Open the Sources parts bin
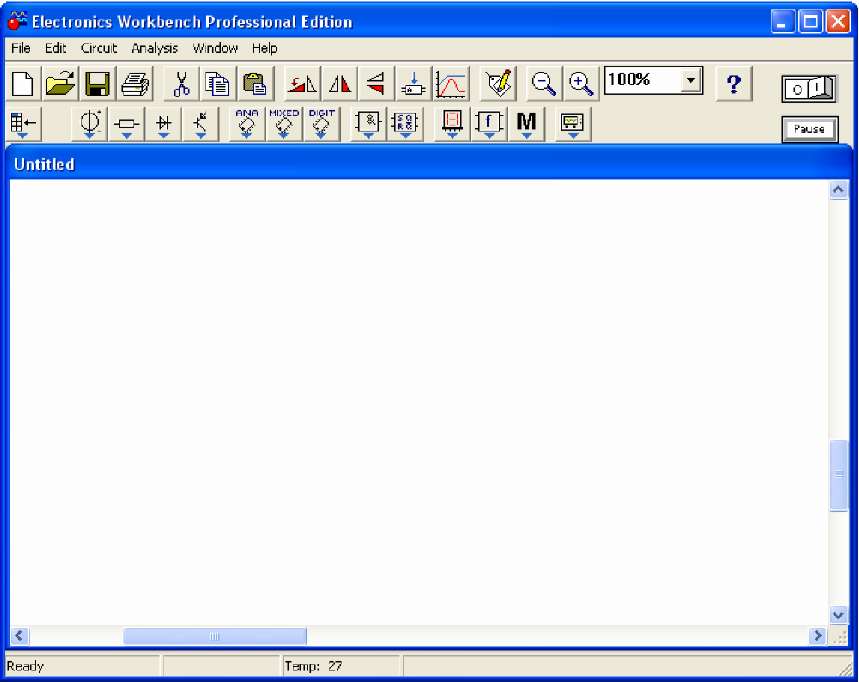This screenshot has width=859, height=682. (90, 124)
